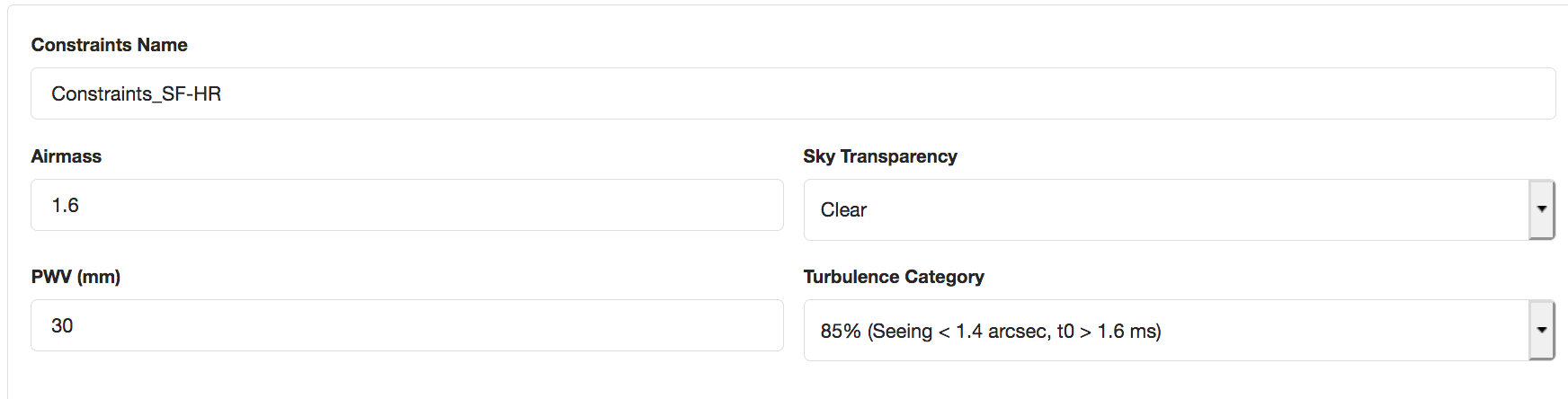
Task: Click the "Turbulence Category" label
Action: [893, 277]
